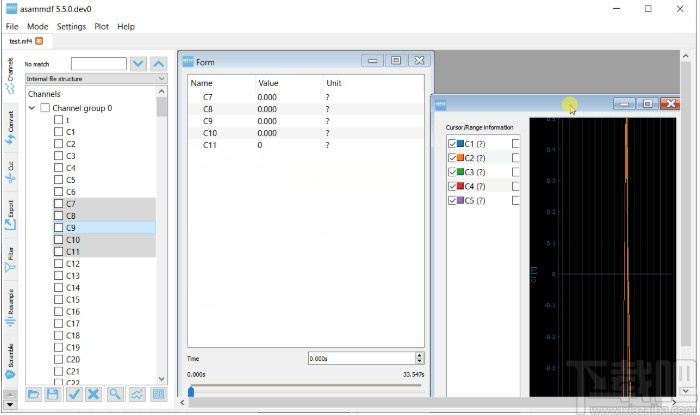Go to next search match arrow

click(x=138, y=64)
